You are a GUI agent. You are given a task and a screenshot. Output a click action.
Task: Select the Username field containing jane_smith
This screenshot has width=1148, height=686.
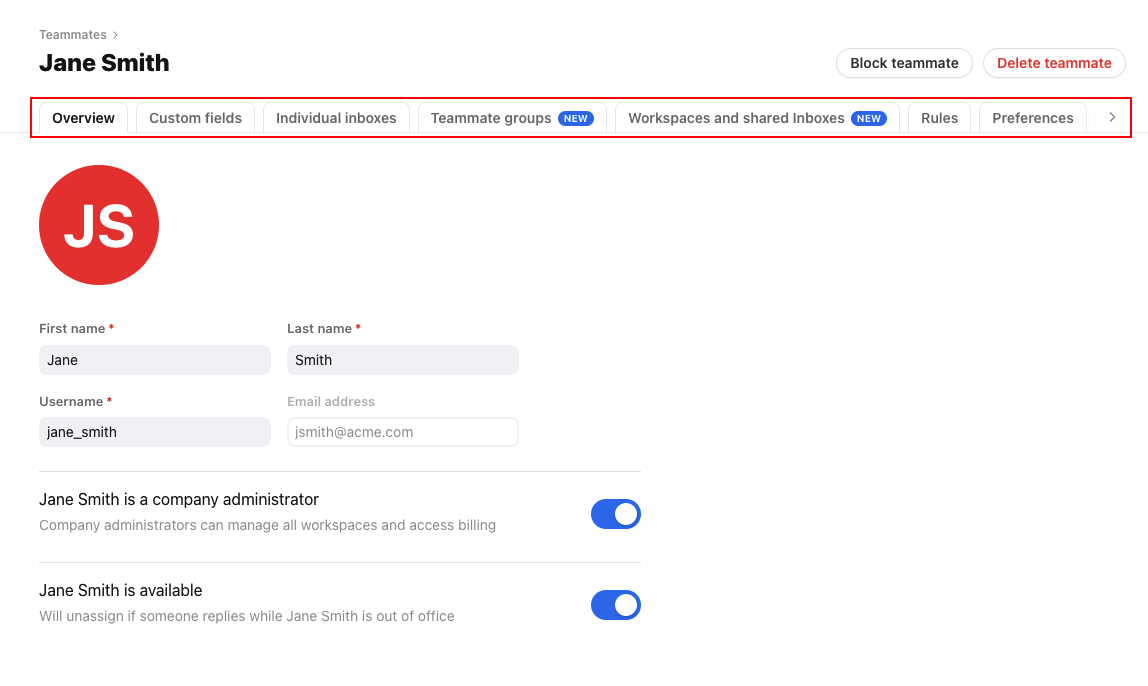(x=154, y=432)
